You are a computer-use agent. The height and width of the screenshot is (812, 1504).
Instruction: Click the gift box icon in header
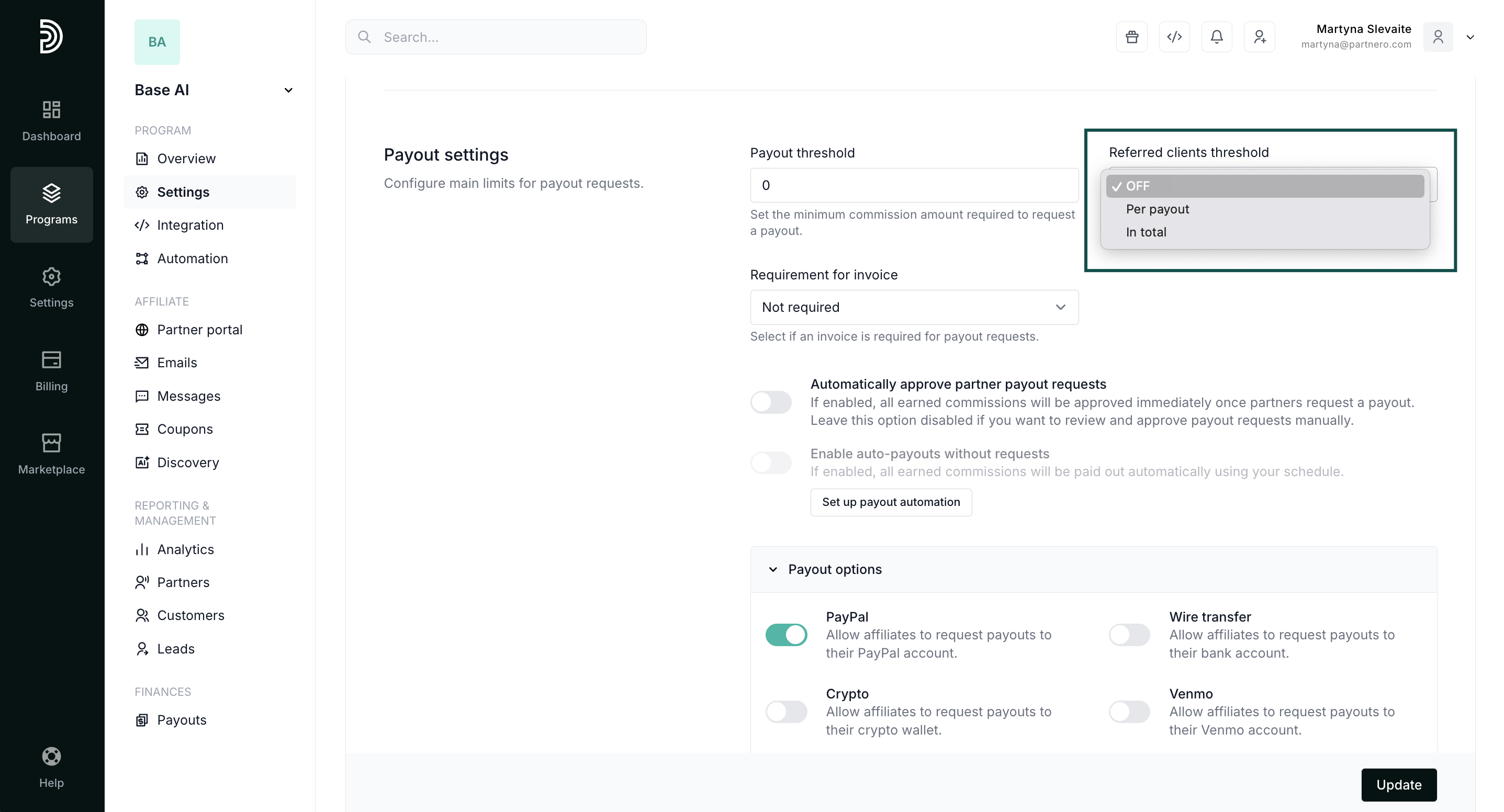1131,37
